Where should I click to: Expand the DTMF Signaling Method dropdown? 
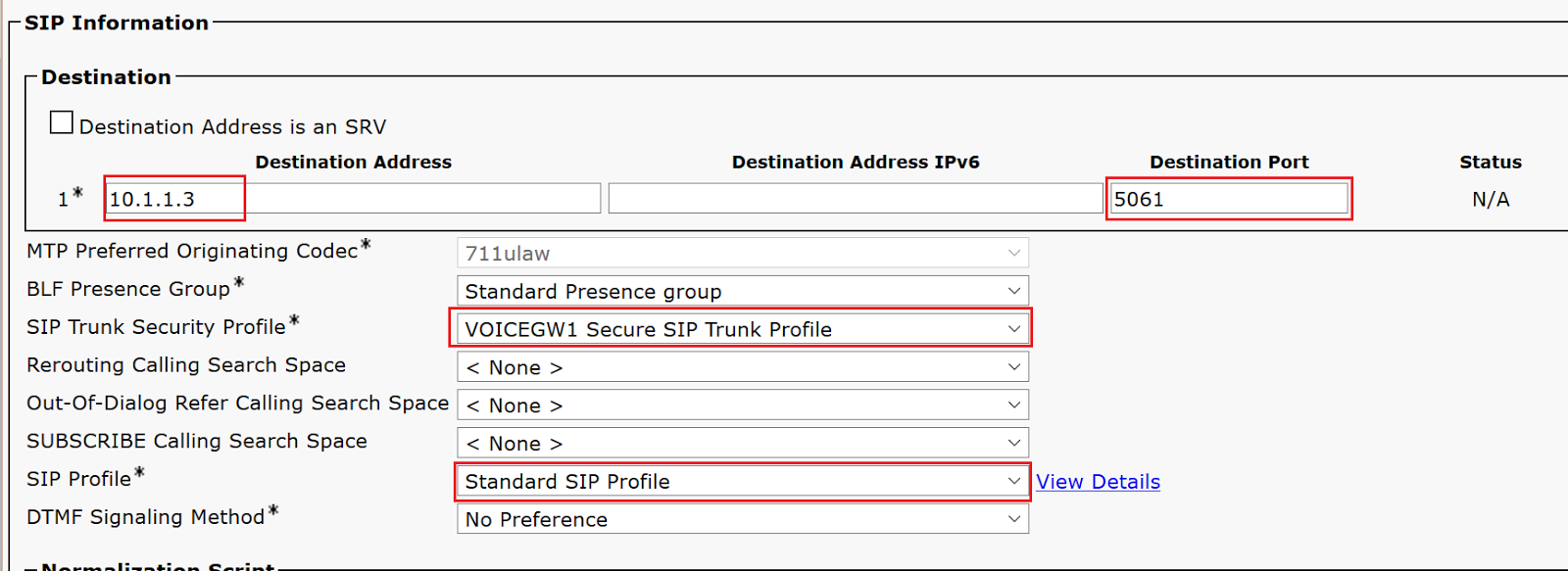(743, 519)
